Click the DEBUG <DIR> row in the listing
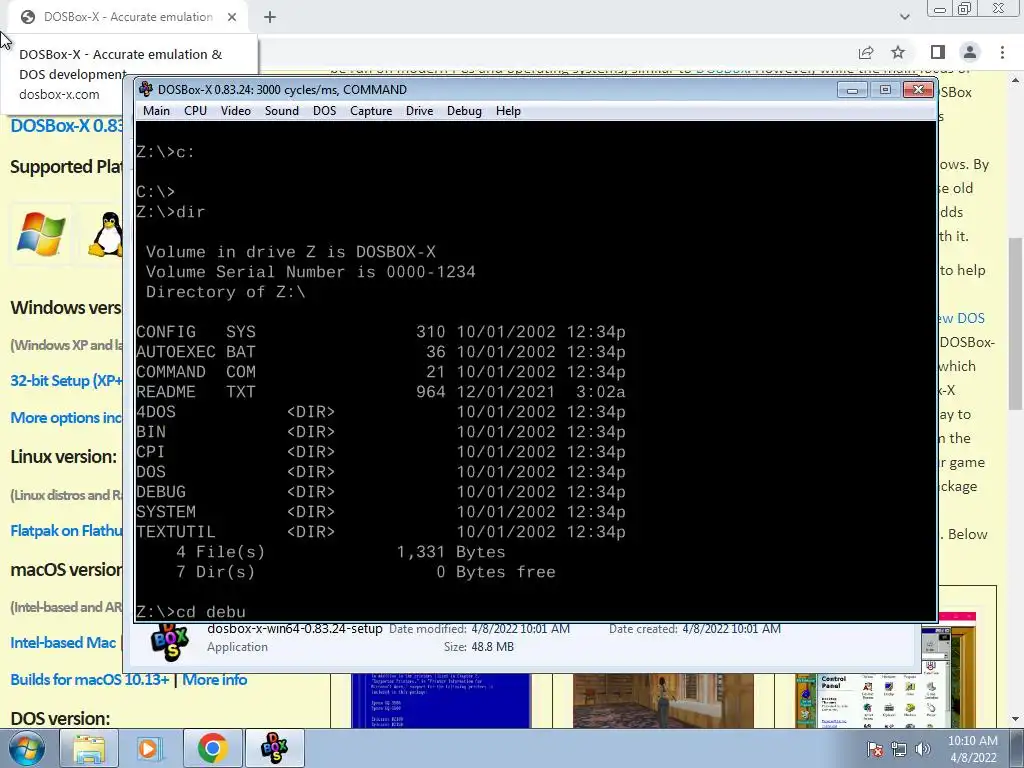The image size is (1024, 768). click(381, 492)
